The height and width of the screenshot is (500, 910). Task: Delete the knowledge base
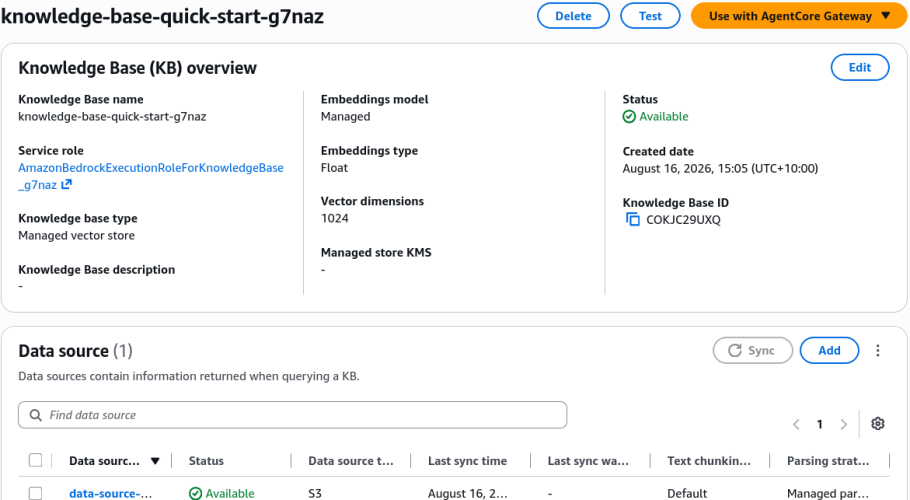573,16
